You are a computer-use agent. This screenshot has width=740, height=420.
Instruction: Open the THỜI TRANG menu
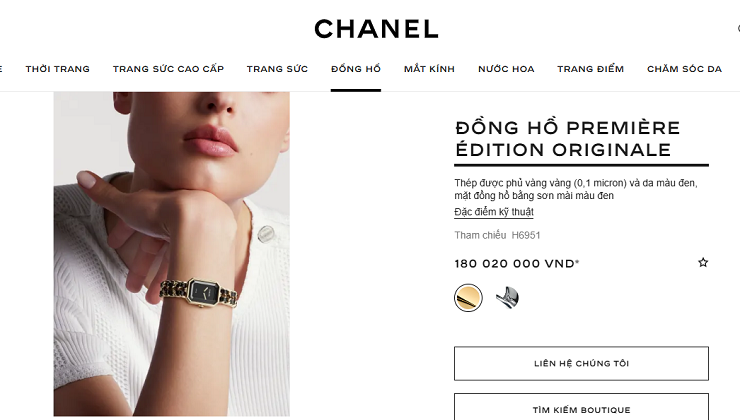point(58,69)
